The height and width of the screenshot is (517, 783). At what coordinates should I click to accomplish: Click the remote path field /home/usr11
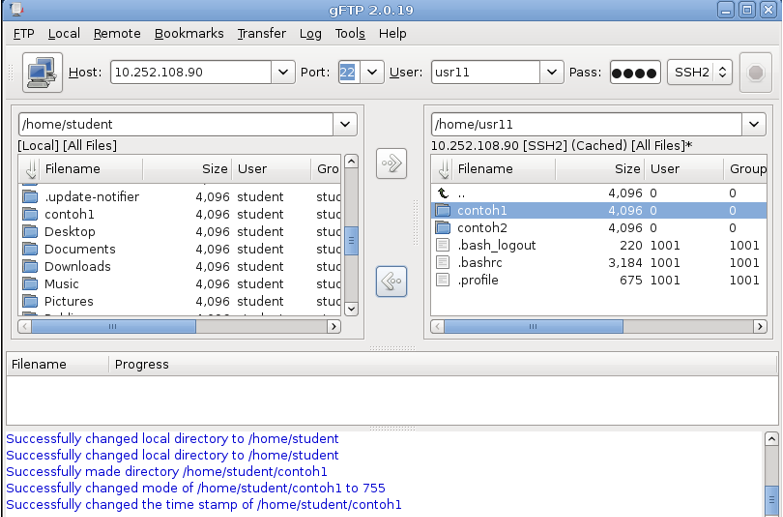tap(587, 124)
